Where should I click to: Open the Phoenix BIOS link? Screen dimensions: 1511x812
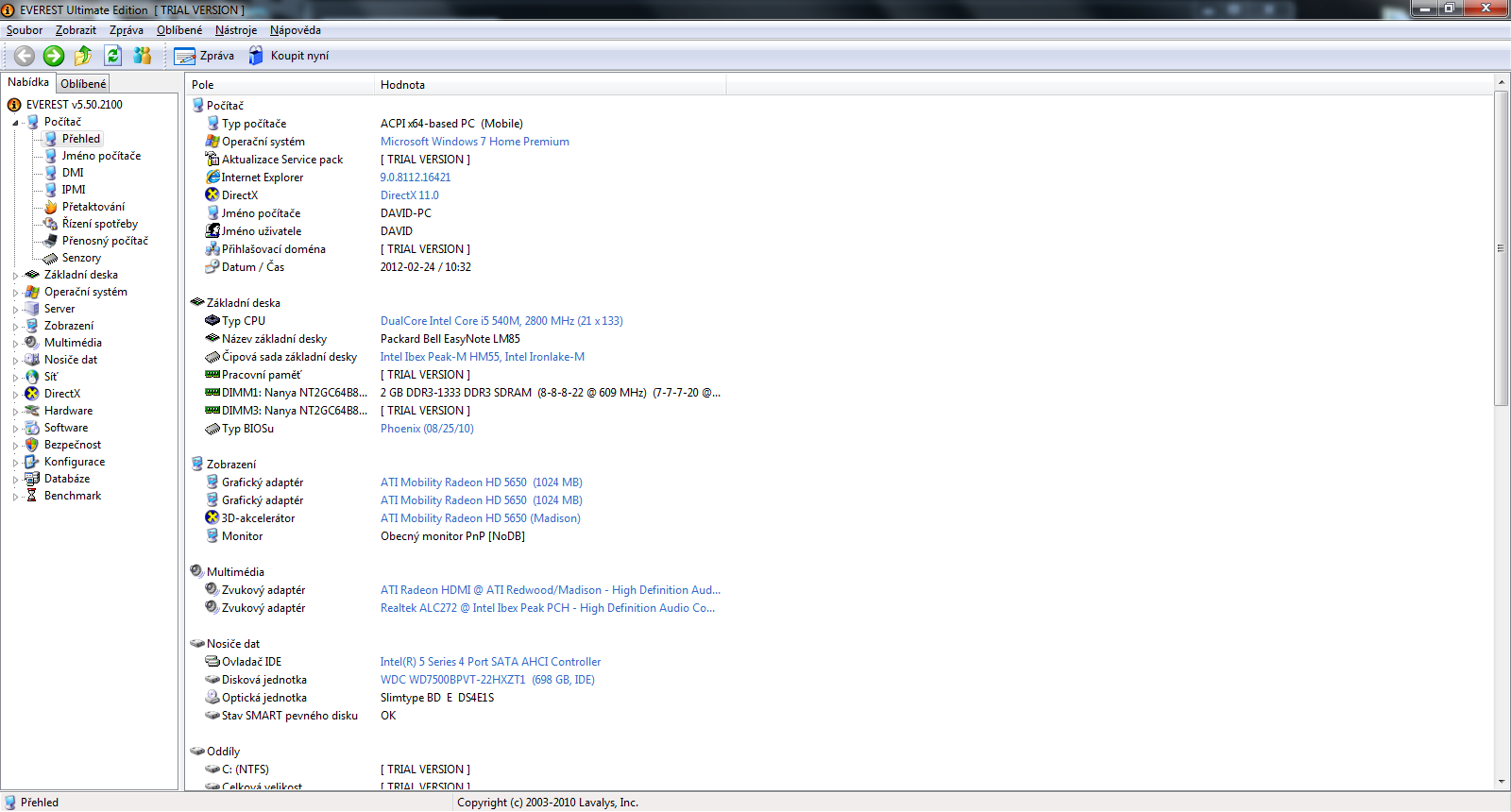tap(427, 429)
